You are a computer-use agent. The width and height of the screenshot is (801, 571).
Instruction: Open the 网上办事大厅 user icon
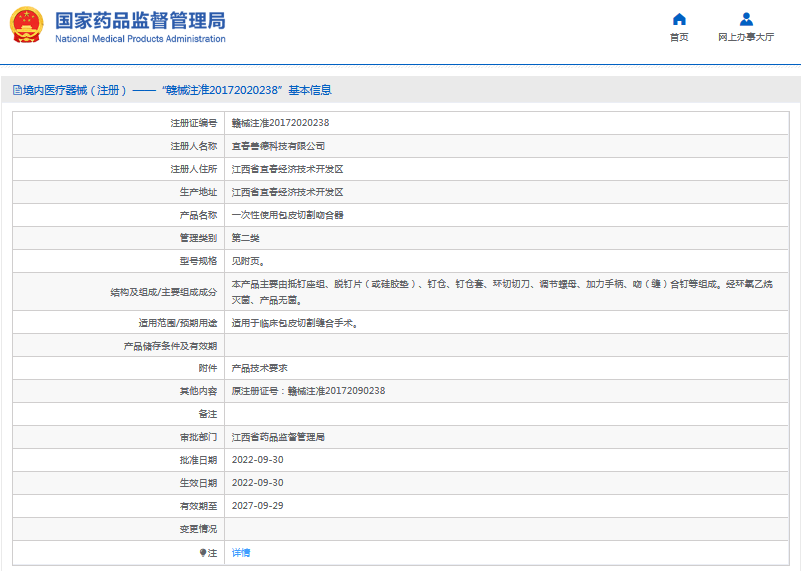point(746,19)
